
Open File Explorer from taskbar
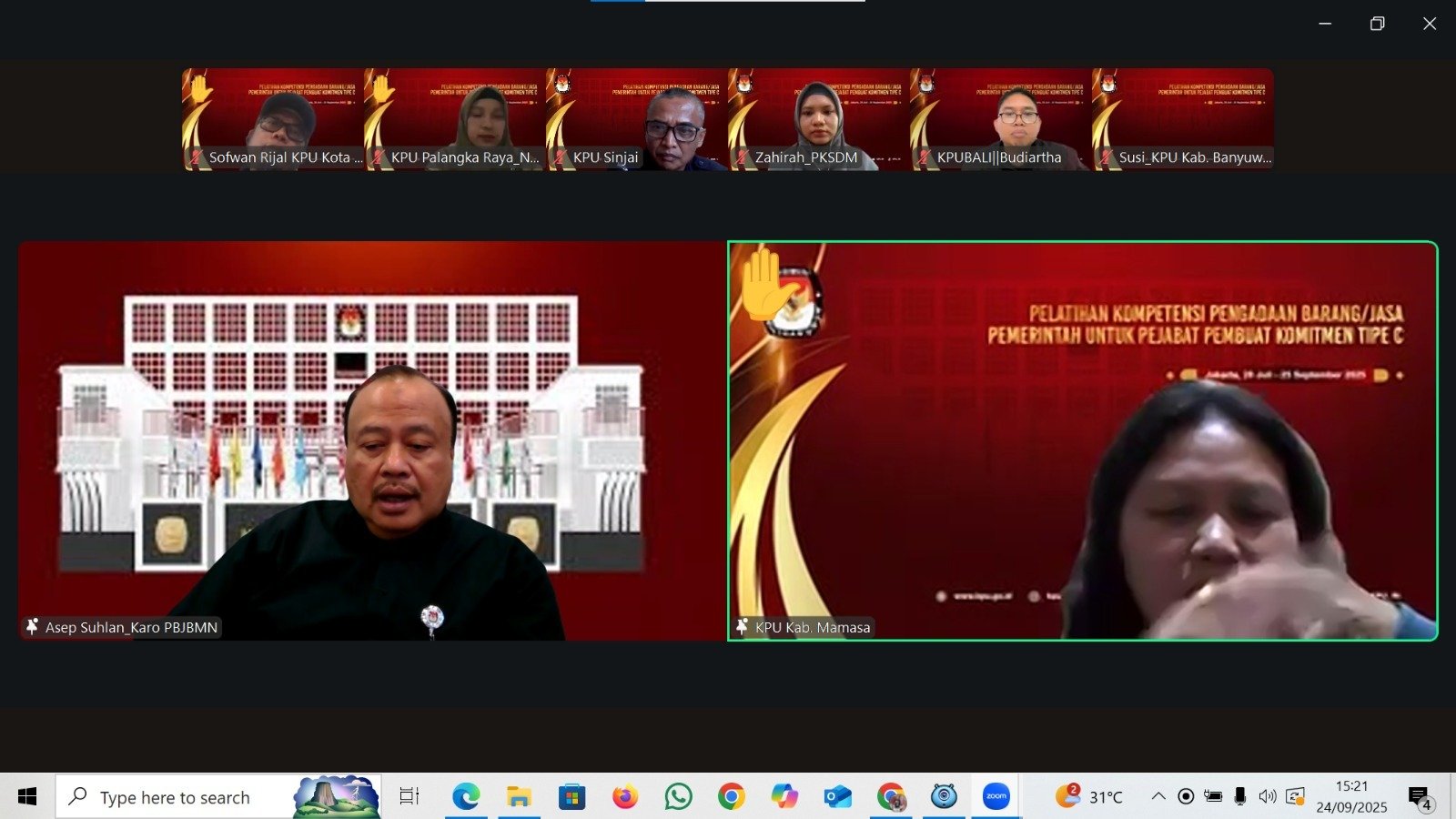[519, 797]
